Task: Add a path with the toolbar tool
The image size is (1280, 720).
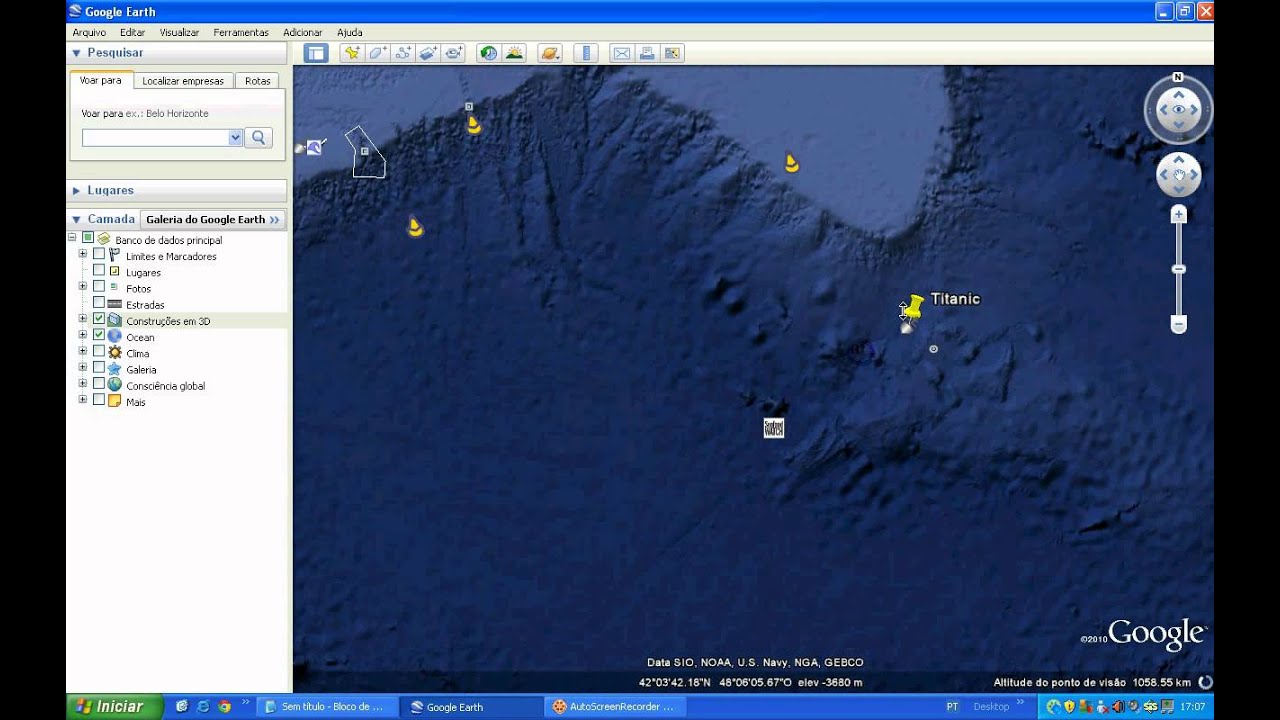Action: (x=403, y=54)
